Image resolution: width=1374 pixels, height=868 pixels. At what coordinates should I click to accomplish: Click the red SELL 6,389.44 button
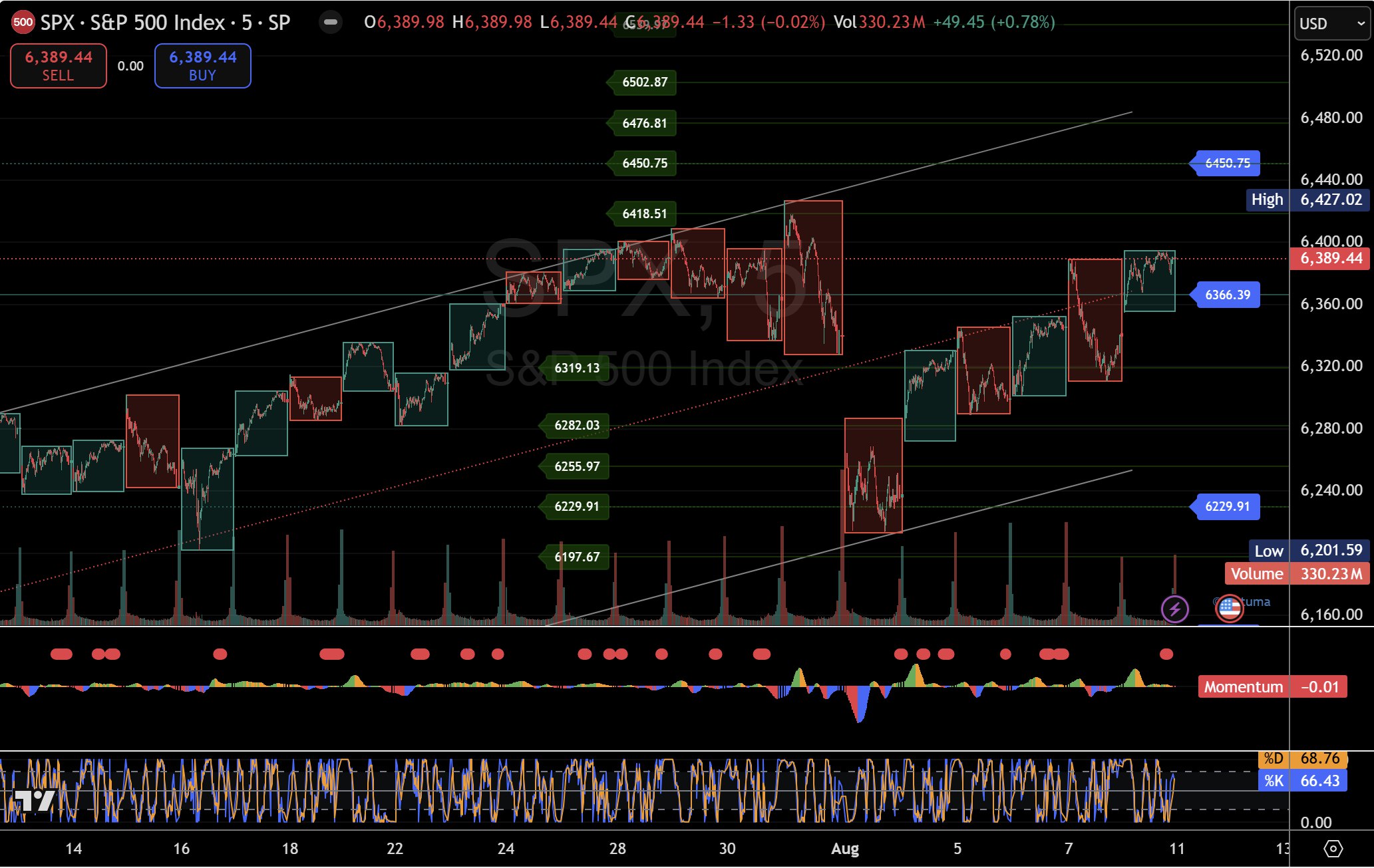(59, 66)
